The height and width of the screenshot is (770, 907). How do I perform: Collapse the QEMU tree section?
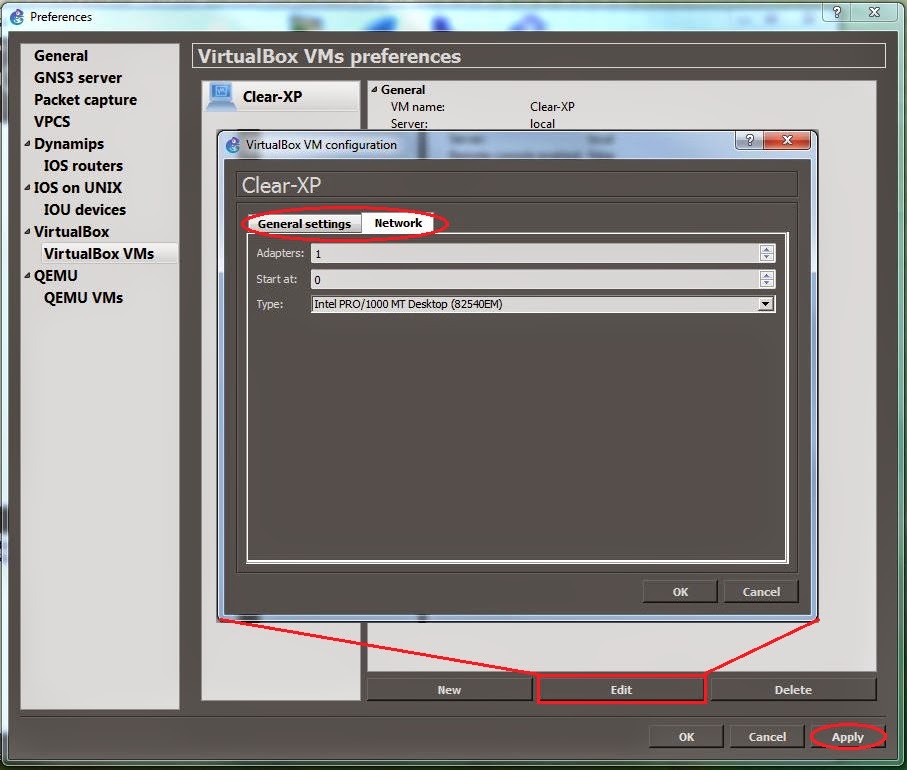(27, 275)
